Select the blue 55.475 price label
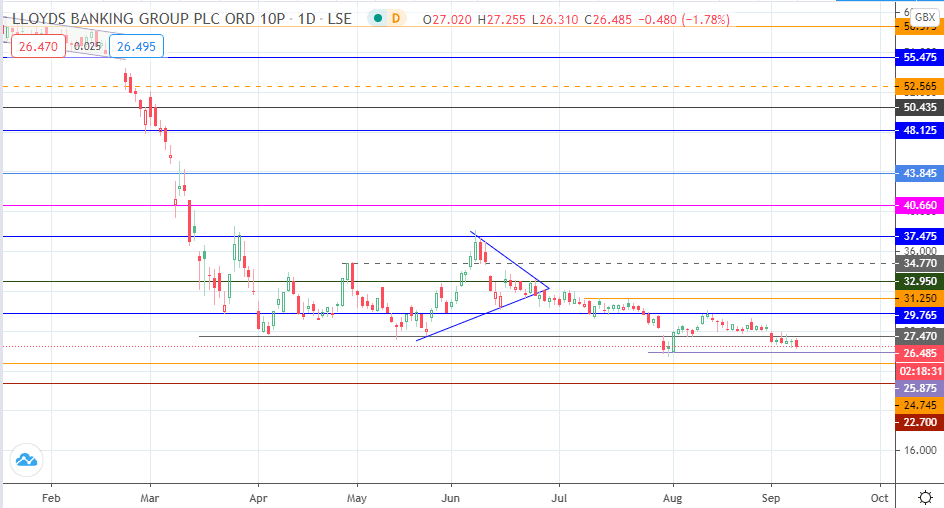The image size is (944, 508). tap(919, 57)
